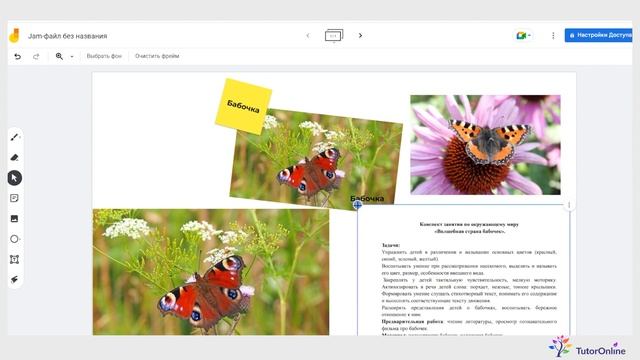Viewport: 640px width, 360px height.
Task: Open the Add image tool
Action: [14, 219]
